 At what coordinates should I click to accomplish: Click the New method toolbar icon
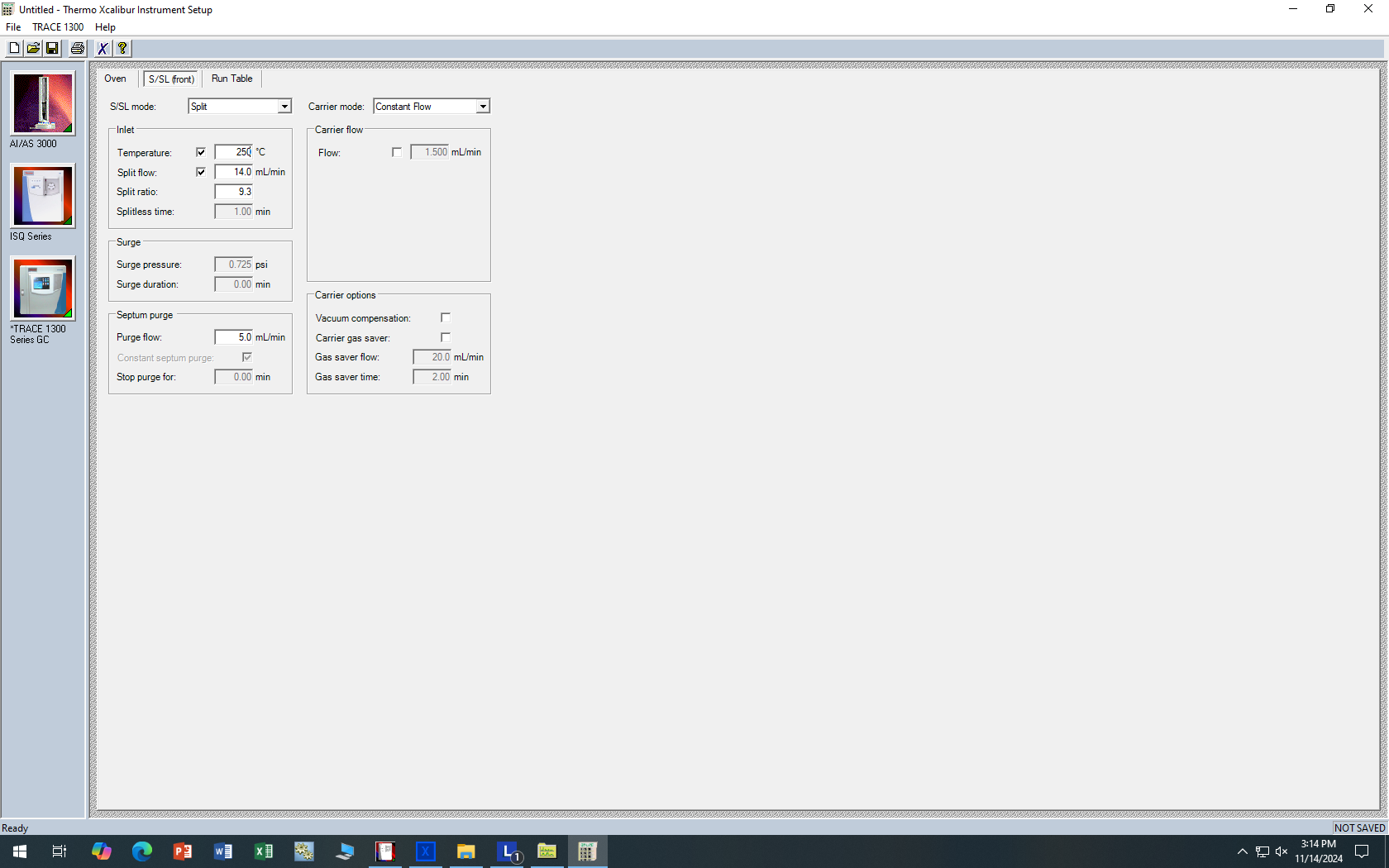[x=14, y=49]
